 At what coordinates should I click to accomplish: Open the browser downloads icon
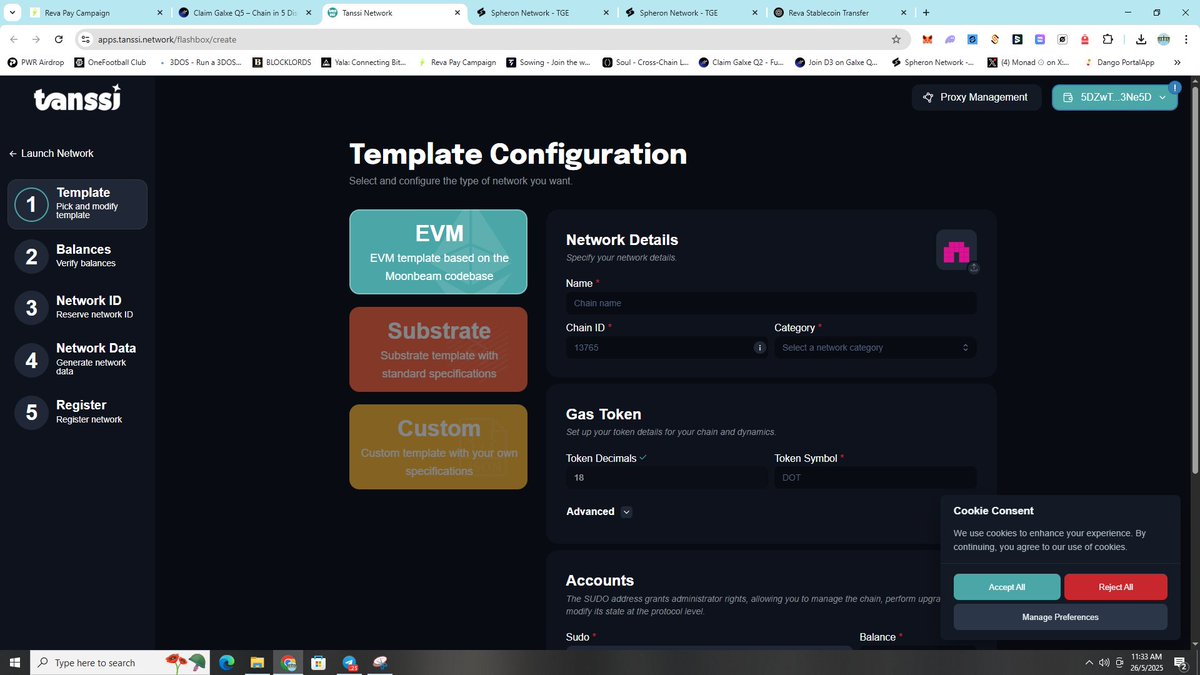[x=1142, y=39]
